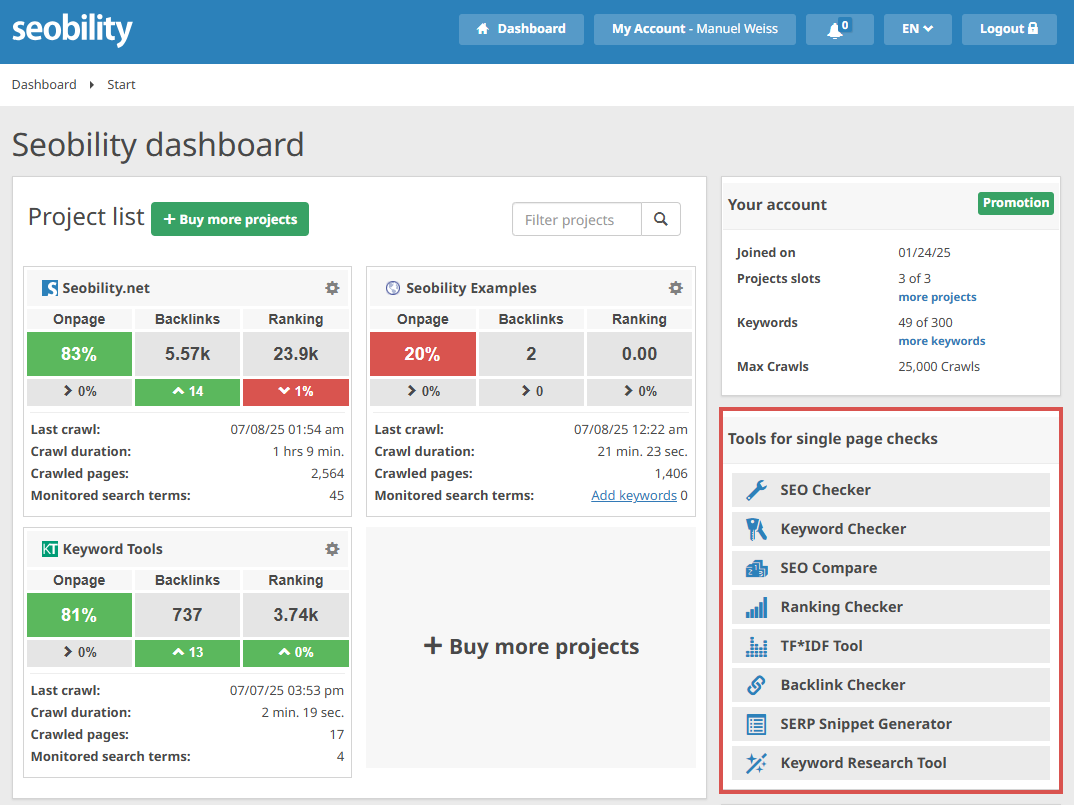Open settings gear for Seobility Examples project
This screenshot has height=805, width=1074.
click(676, 288)
